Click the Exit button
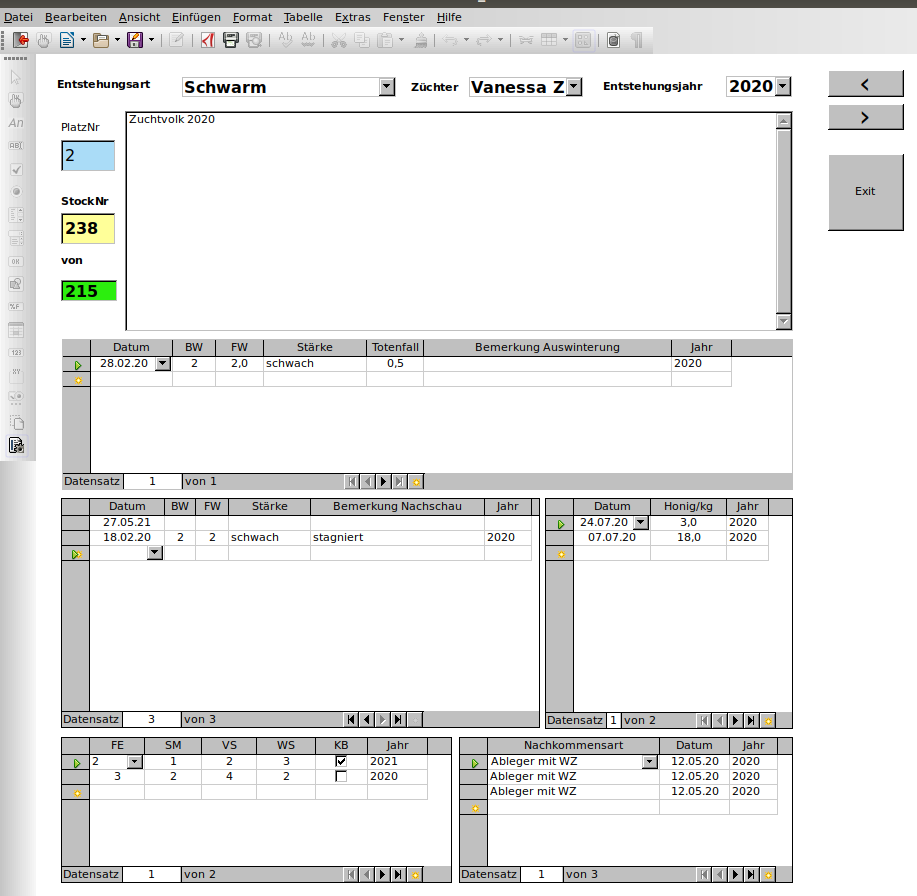917x896 pixels. click(x=866, y=192)
